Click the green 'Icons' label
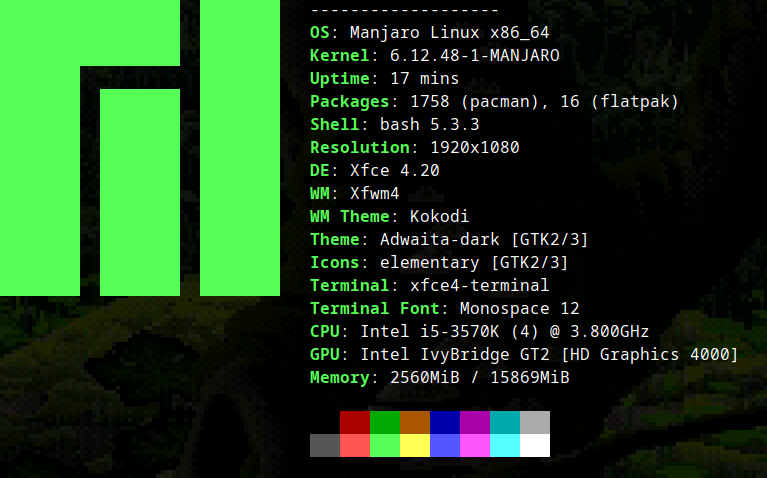The width and height of the screenshot is (767, 478). 335,263
